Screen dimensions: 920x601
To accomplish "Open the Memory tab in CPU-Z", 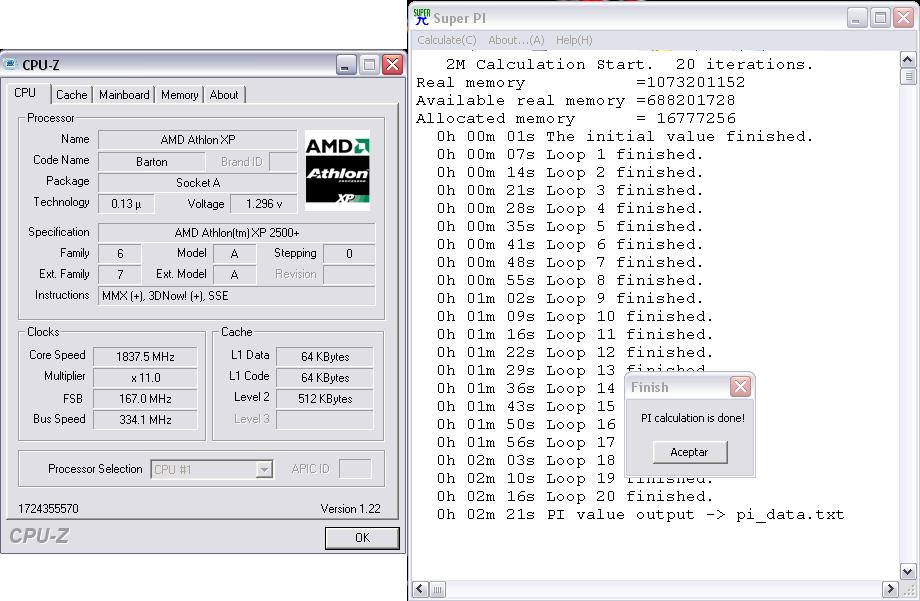I will pos(179,94).
